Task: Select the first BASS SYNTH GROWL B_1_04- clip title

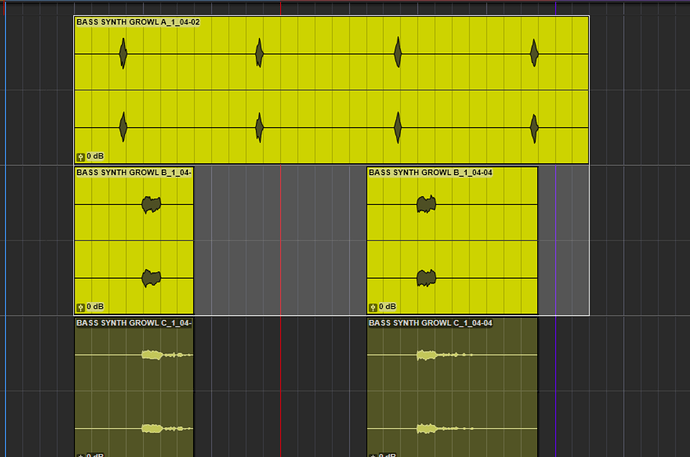Action: tap(134, 172)
